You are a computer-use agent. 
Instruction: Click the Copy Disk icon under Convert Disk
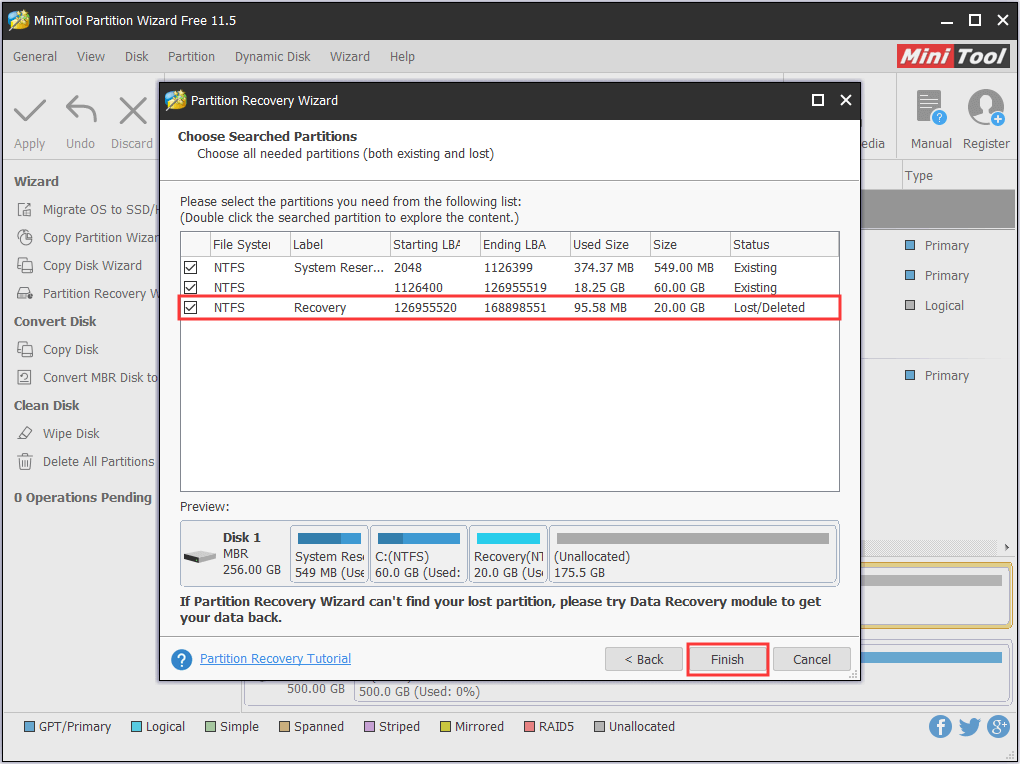[x=25, y=349]
